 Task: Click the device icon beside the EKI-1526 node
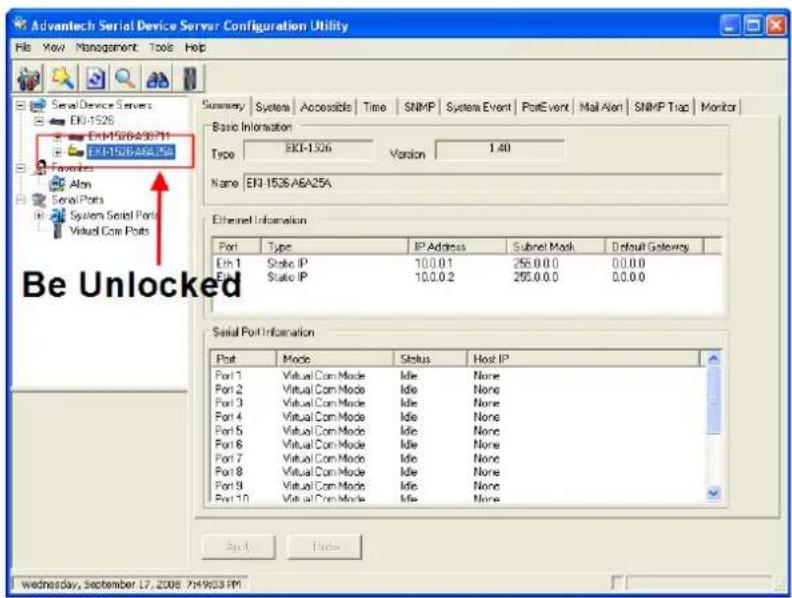click(x=57, y=121)
